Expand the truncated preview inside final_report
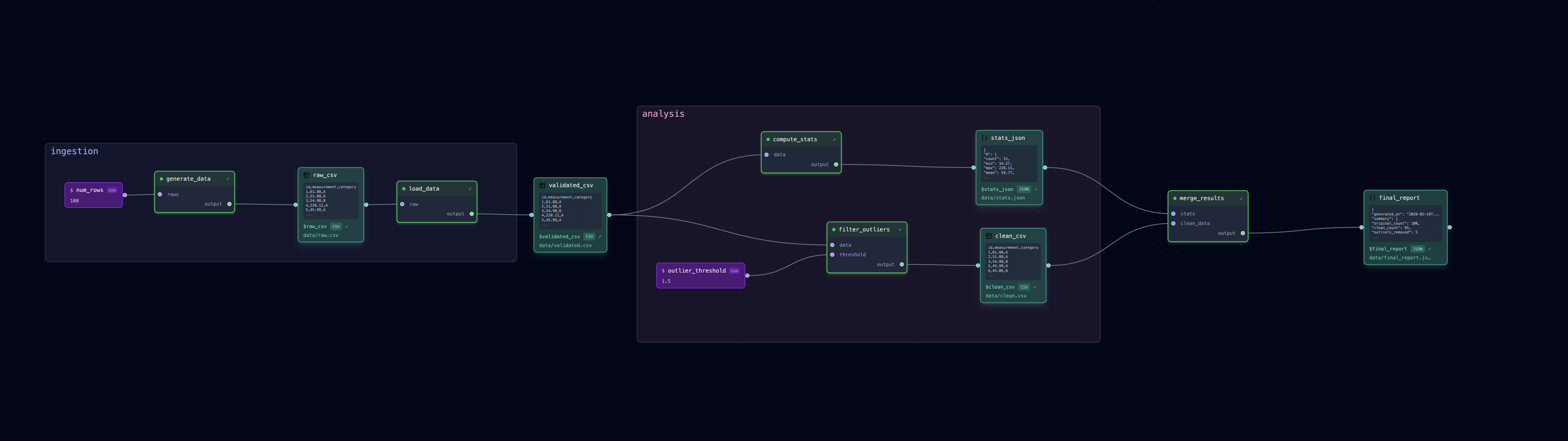This screenshot has width=1568, height=441. click(x=1375, y=238)
